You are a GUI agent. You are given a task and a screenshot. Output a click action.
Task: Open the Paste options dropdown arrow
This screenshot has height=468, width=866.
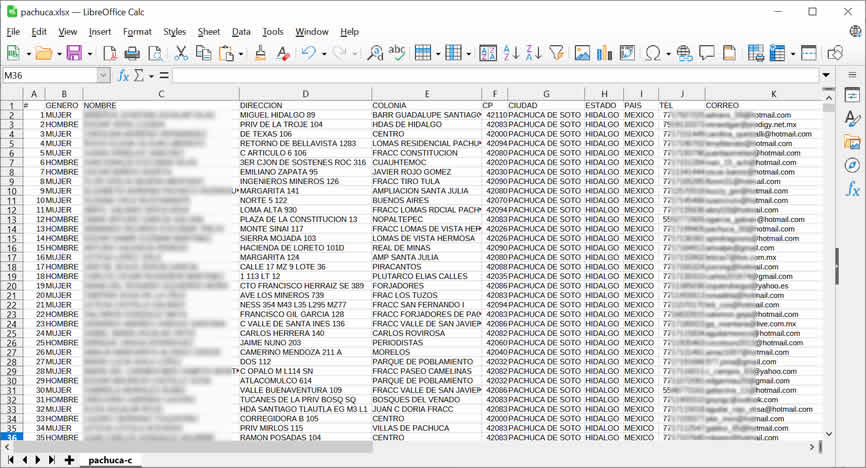pyautogui.click(x=241, y=54)
